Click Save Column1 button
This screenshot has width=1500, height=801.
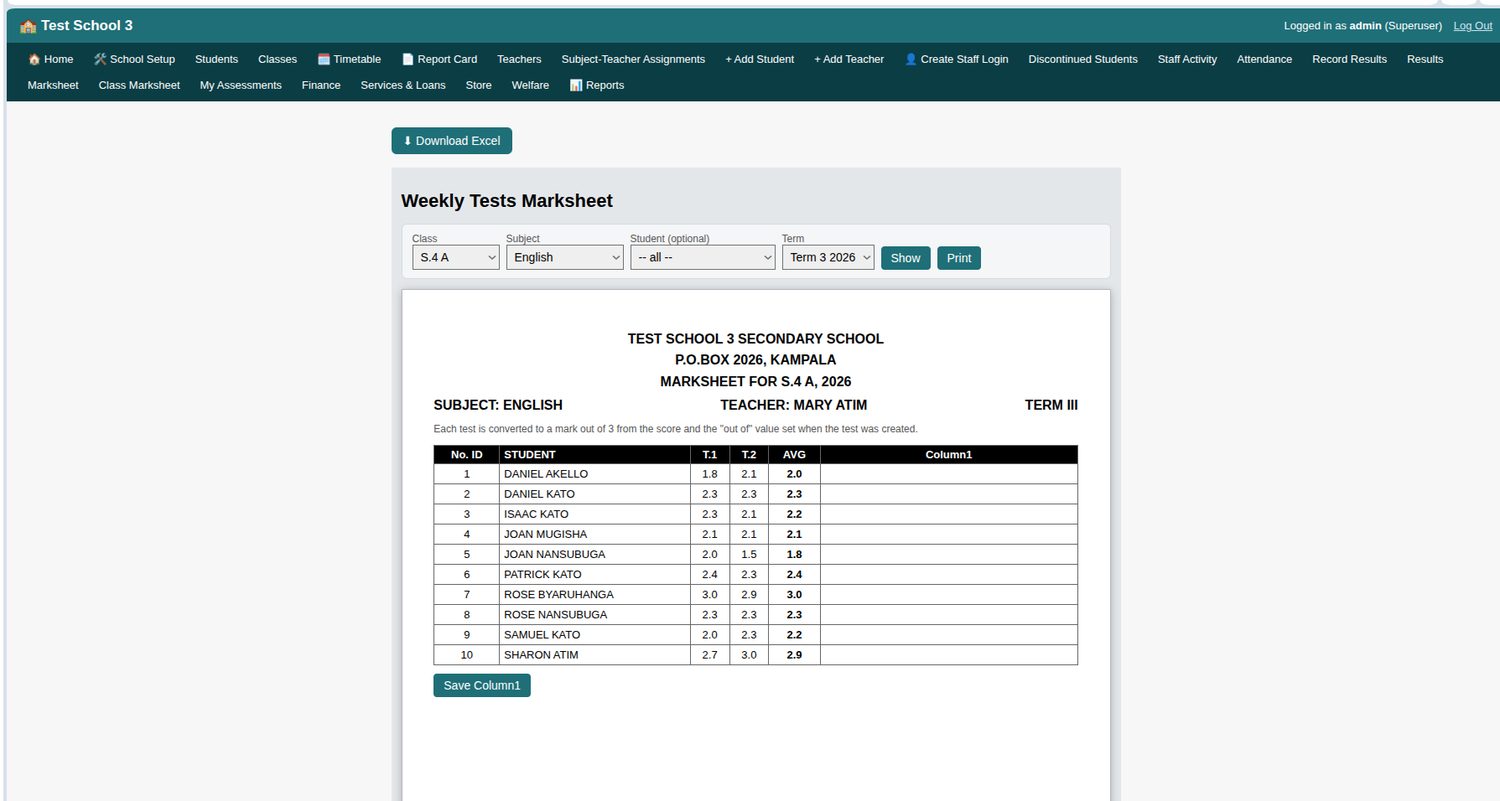(482, 686)
